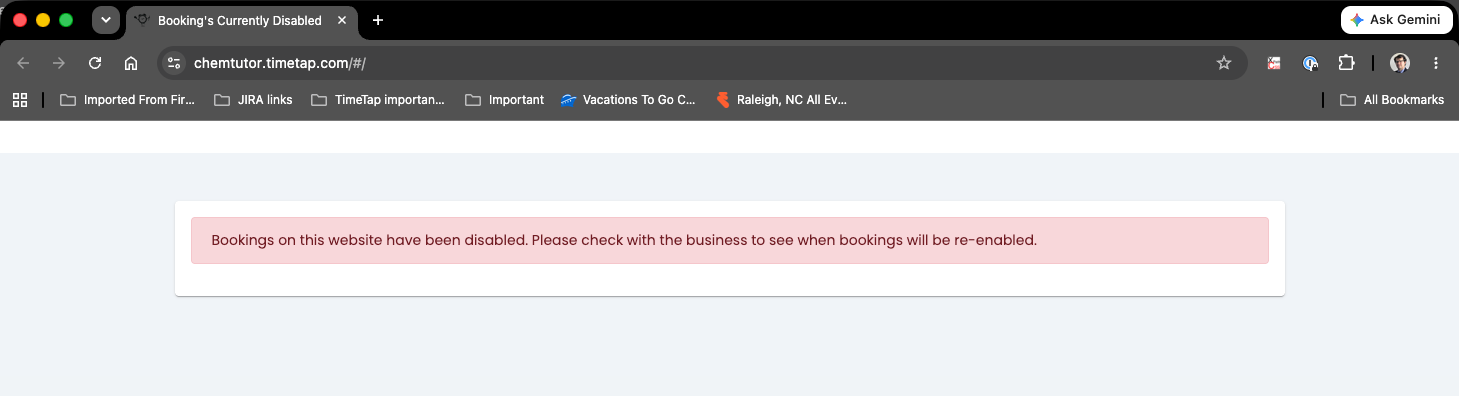Expand the JIRA links bookmarks folder
Image resolution: width=1459 pixels, height=396 pixels.
[253, 100]
